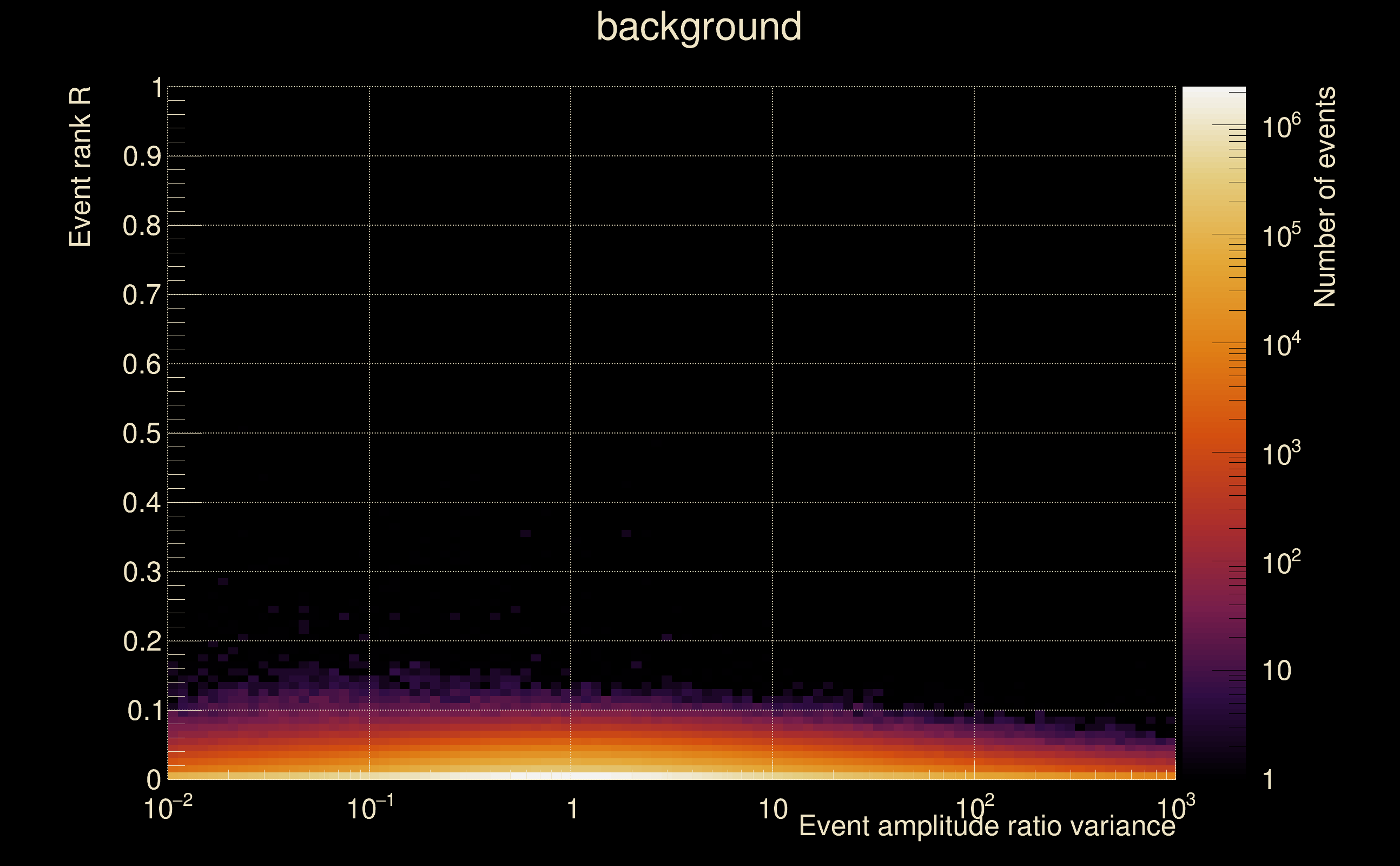
Task: Click the 'Event amplitude ratio variance' label
Action: [987, 826]
